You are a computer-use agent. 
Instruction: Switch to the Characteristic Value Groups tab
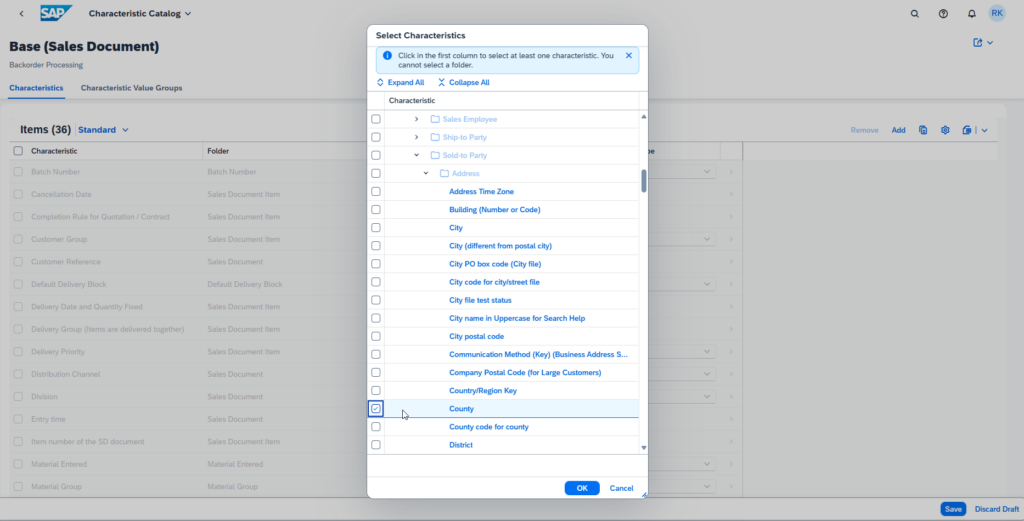[131, 87]
